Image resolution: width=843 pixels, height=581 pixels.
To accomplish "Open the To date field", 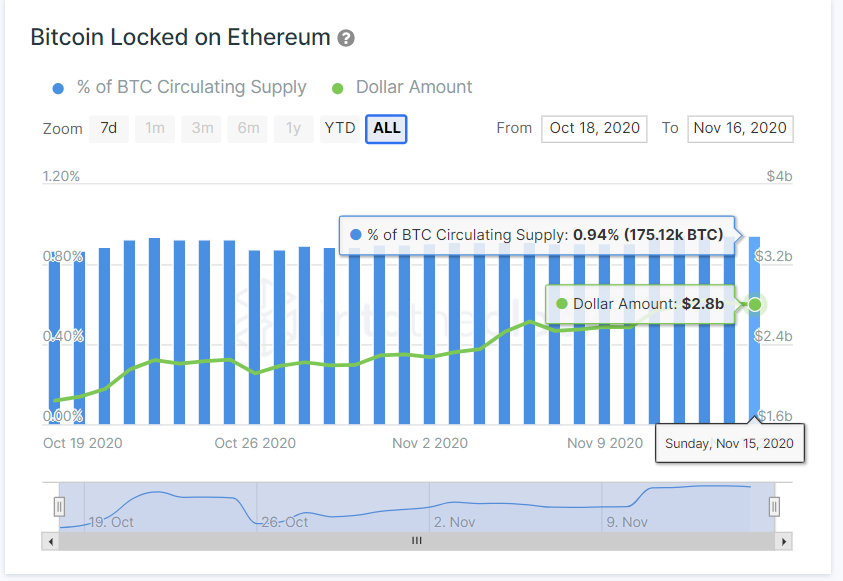I will pos(740,128).
